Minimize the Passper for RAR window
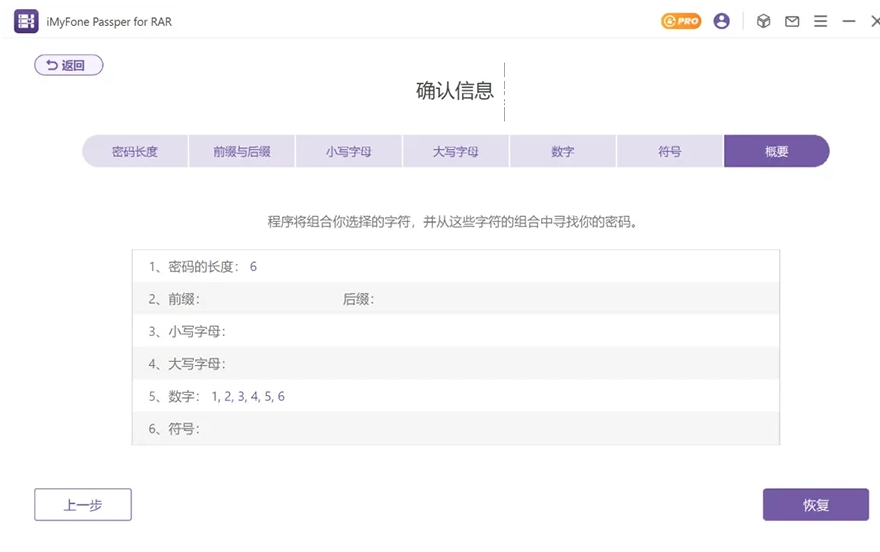880x552 pixels. click(849, 21)
